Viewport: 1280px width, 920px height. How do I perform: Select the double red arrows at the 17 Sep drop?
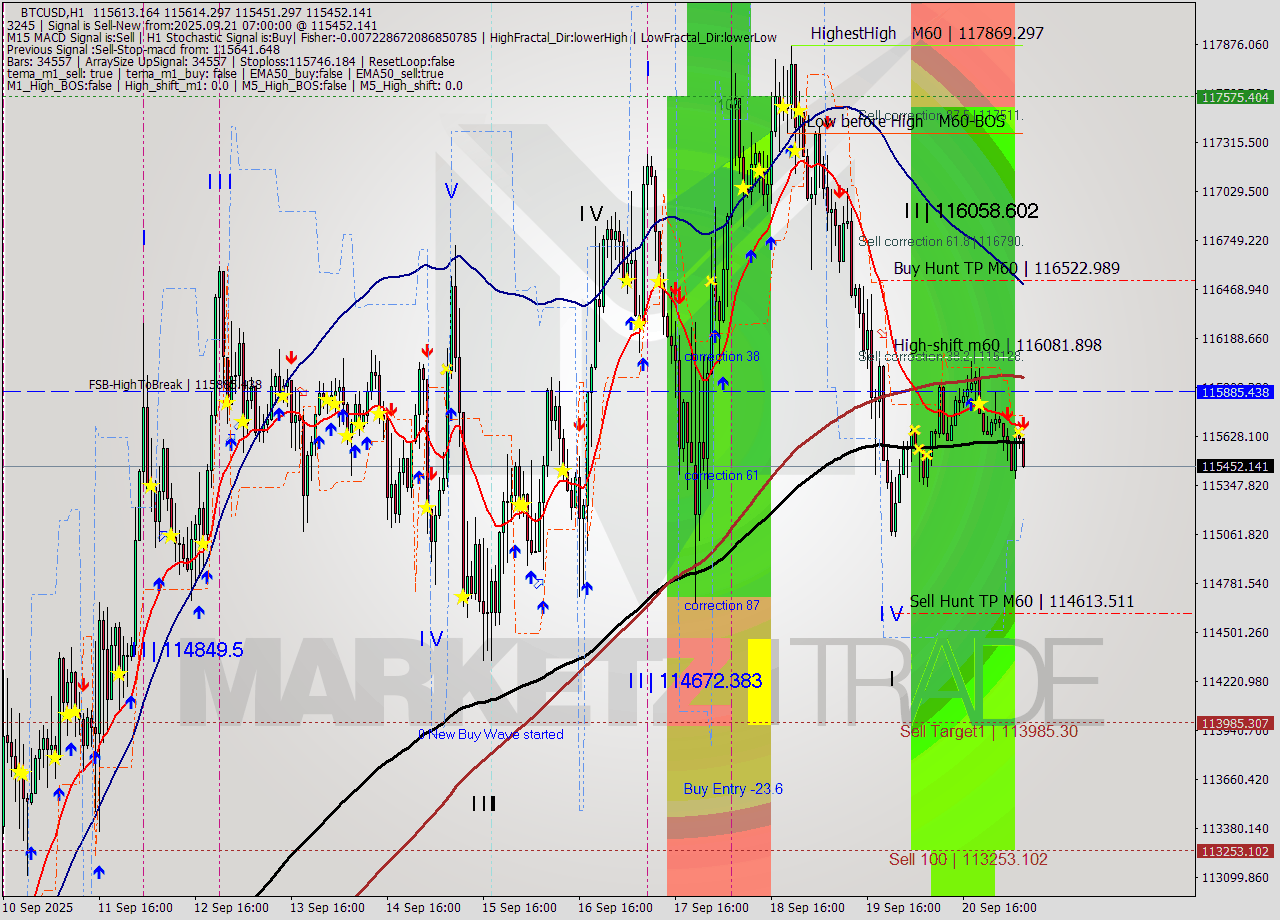pyautogui.click(x=678, y=293)
